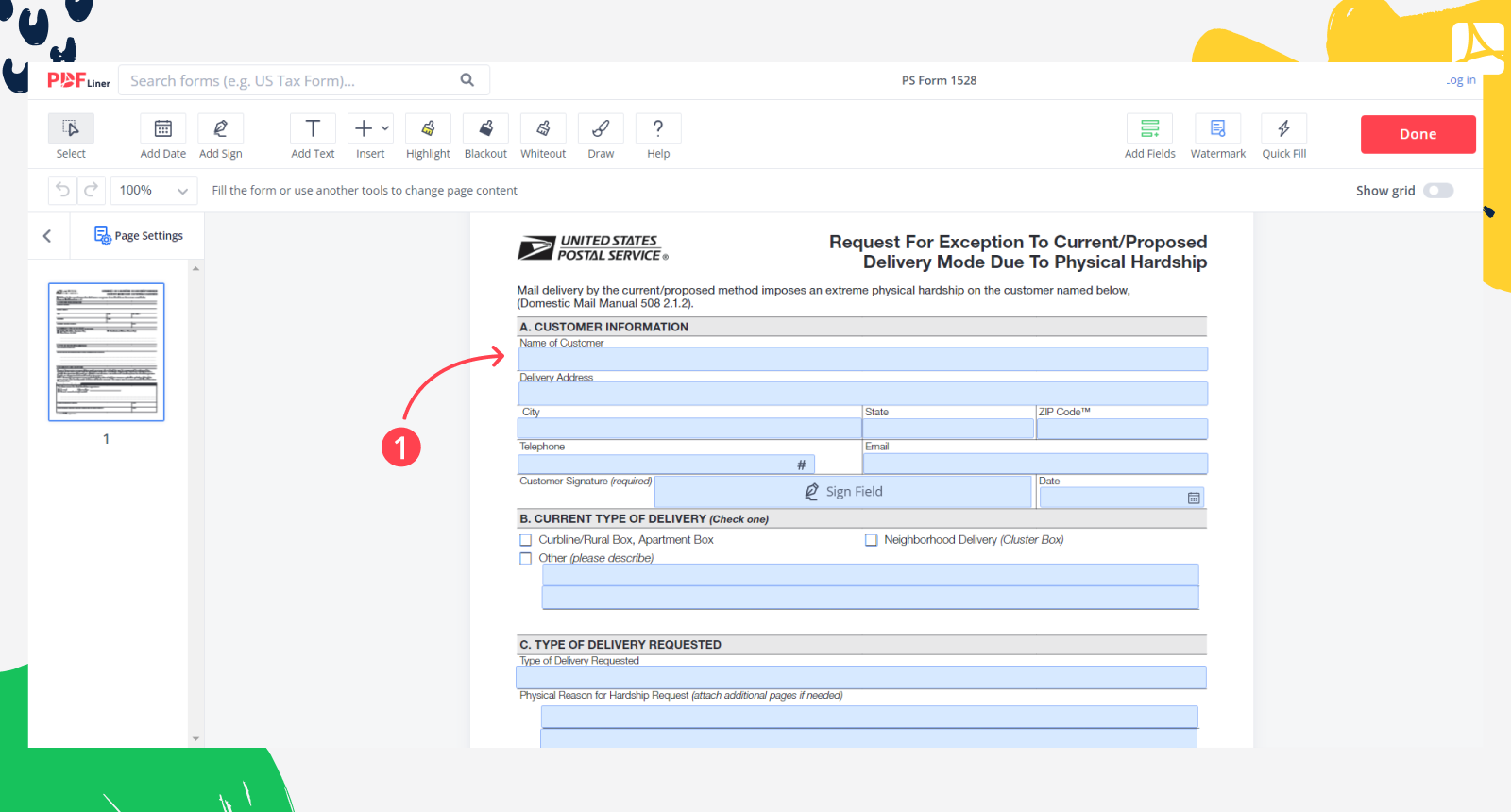This screenshot has height=812, width=1511.
Task: Click the City field
Action: pyautogui.click(x=689, y=429)
